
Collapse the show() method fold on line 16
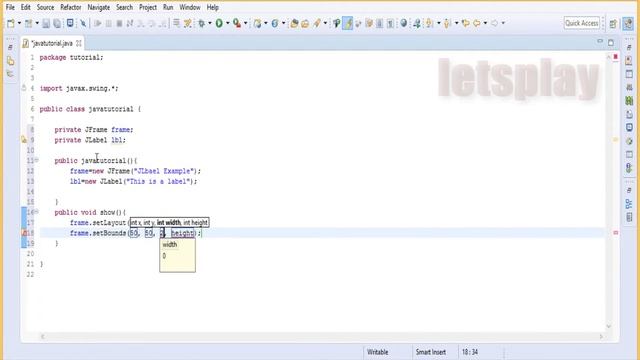pyautogui.click(x=36, y=211)
